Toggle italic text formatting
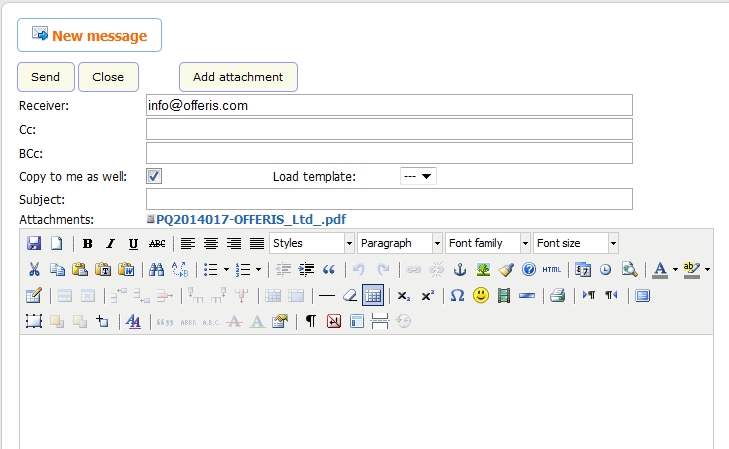This screenshot has height=449, width=729. [x=110, y=243]
